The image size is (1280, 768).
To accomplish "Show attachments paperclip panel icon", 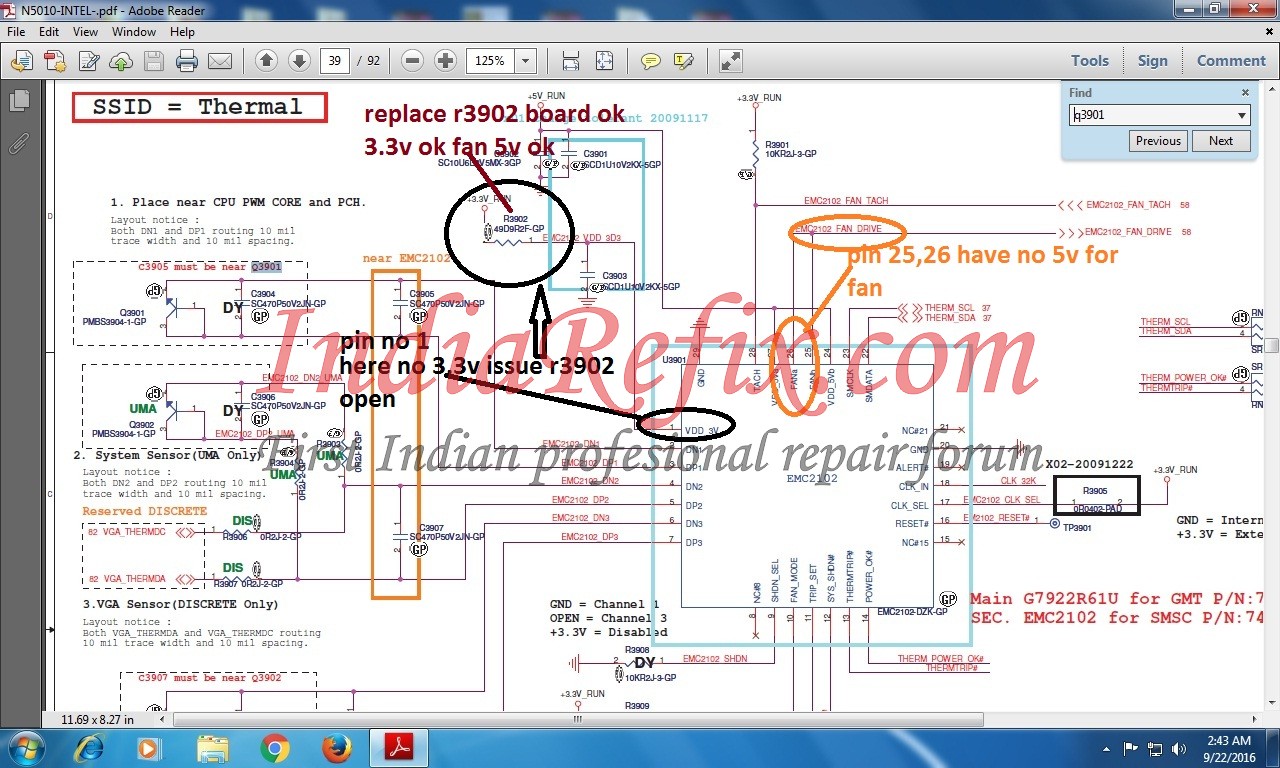I will coord(19,144).
